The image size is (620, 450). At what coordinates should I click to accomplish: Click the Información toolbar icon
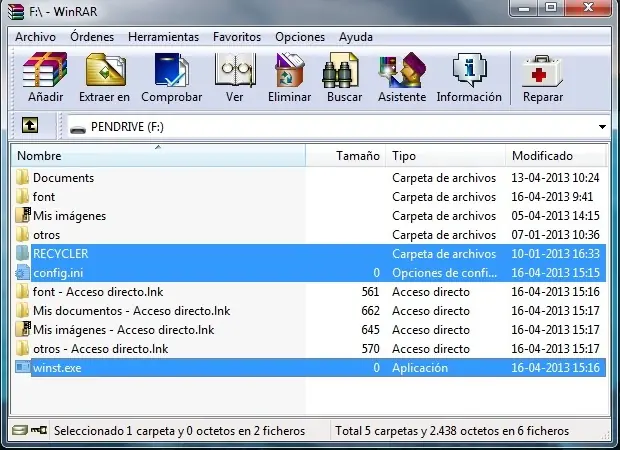(469, 70)
